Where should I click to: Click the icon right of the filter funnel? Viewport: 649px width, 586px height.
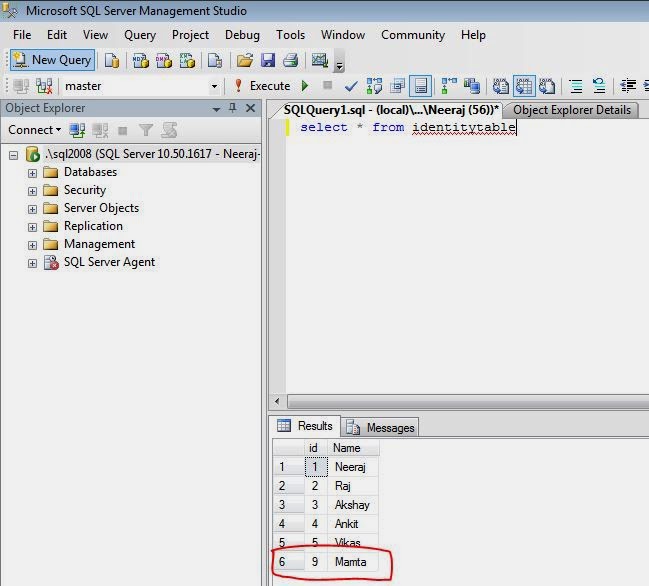169,130
